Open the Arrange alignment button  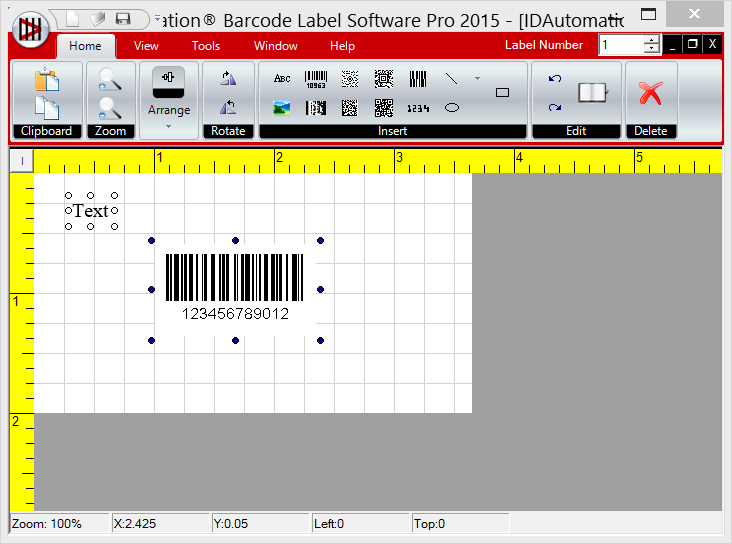click(x=169, y=82)
